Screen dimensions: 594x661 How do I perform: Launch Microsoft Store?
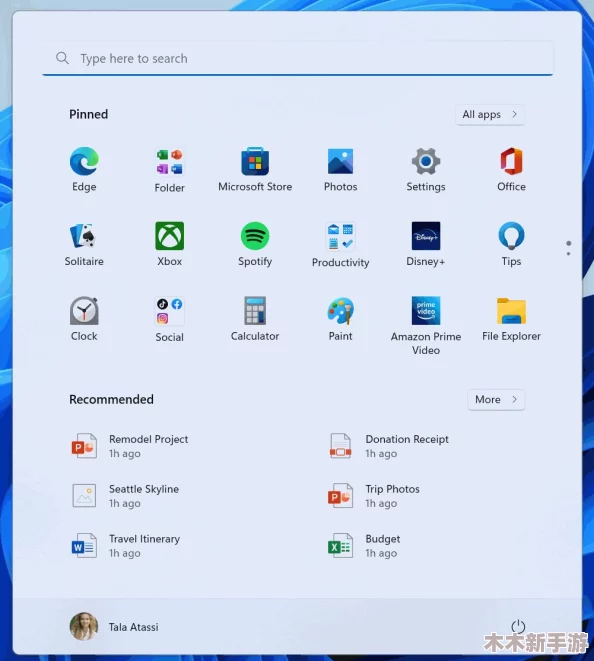coord(255,161)
